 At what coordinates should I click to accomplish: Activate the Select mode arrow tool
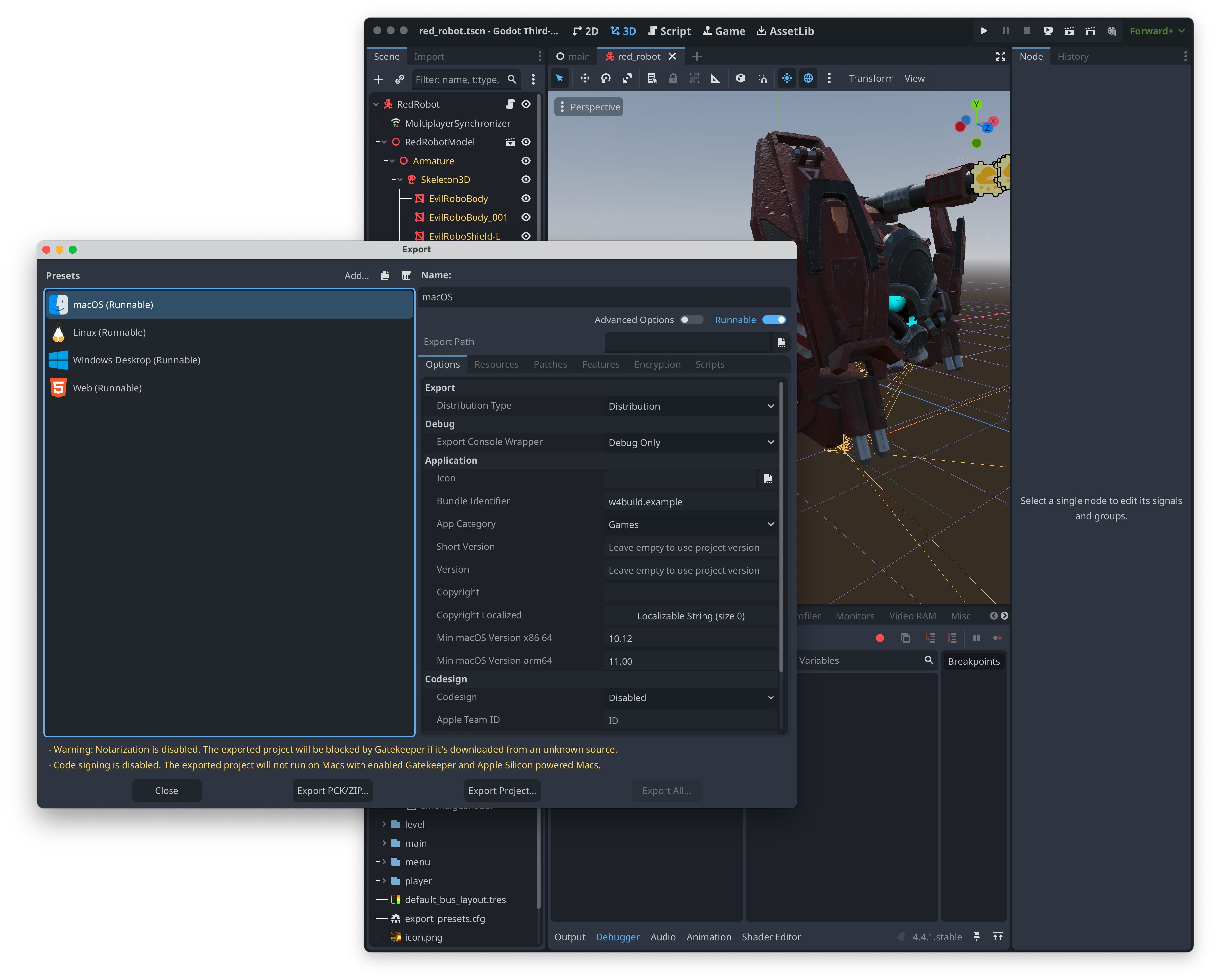click(x=559, y=78)
